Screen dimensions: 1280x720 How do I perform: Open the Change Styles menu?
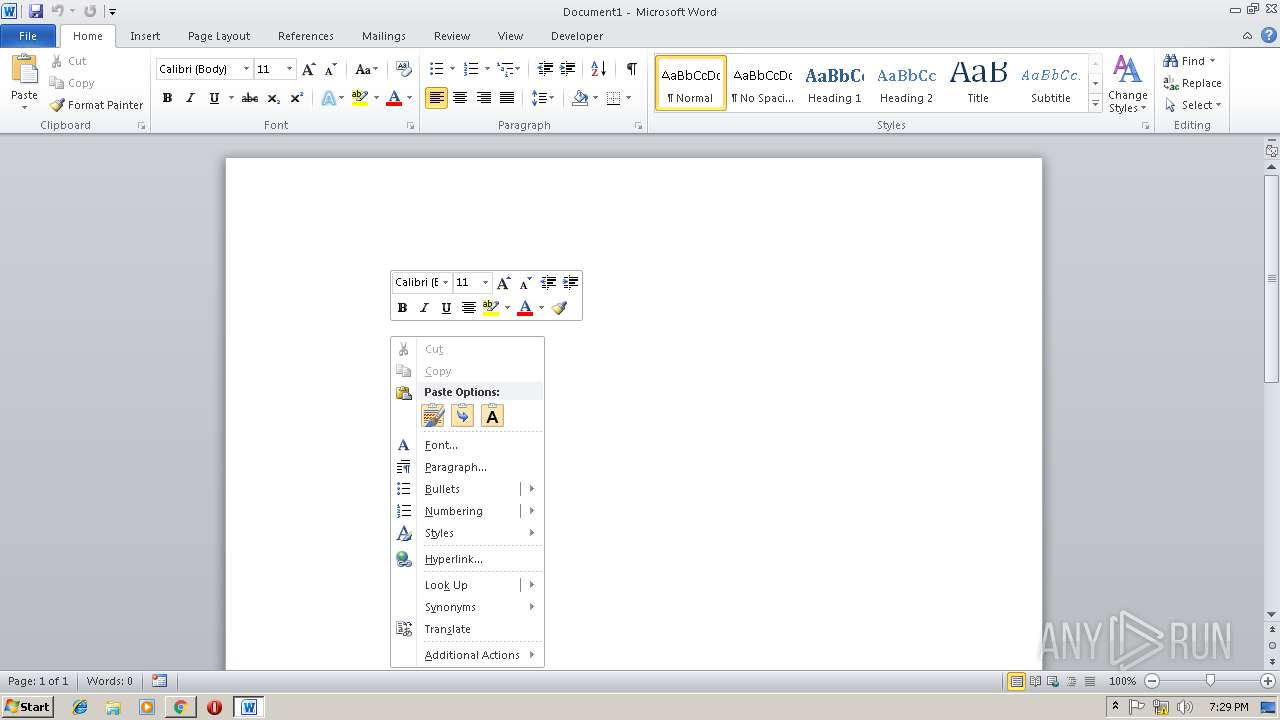pos(1127,84)
